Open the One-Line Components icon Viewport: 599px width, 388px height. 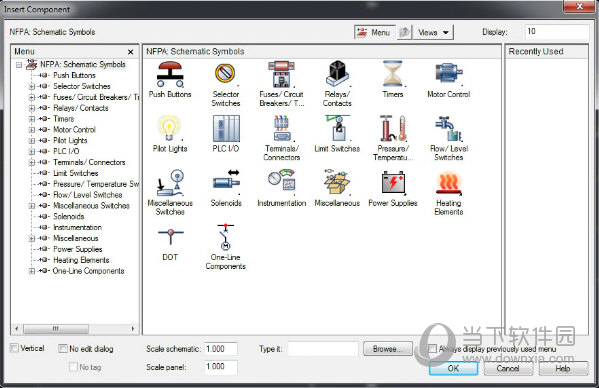click(x=225, y=237)
